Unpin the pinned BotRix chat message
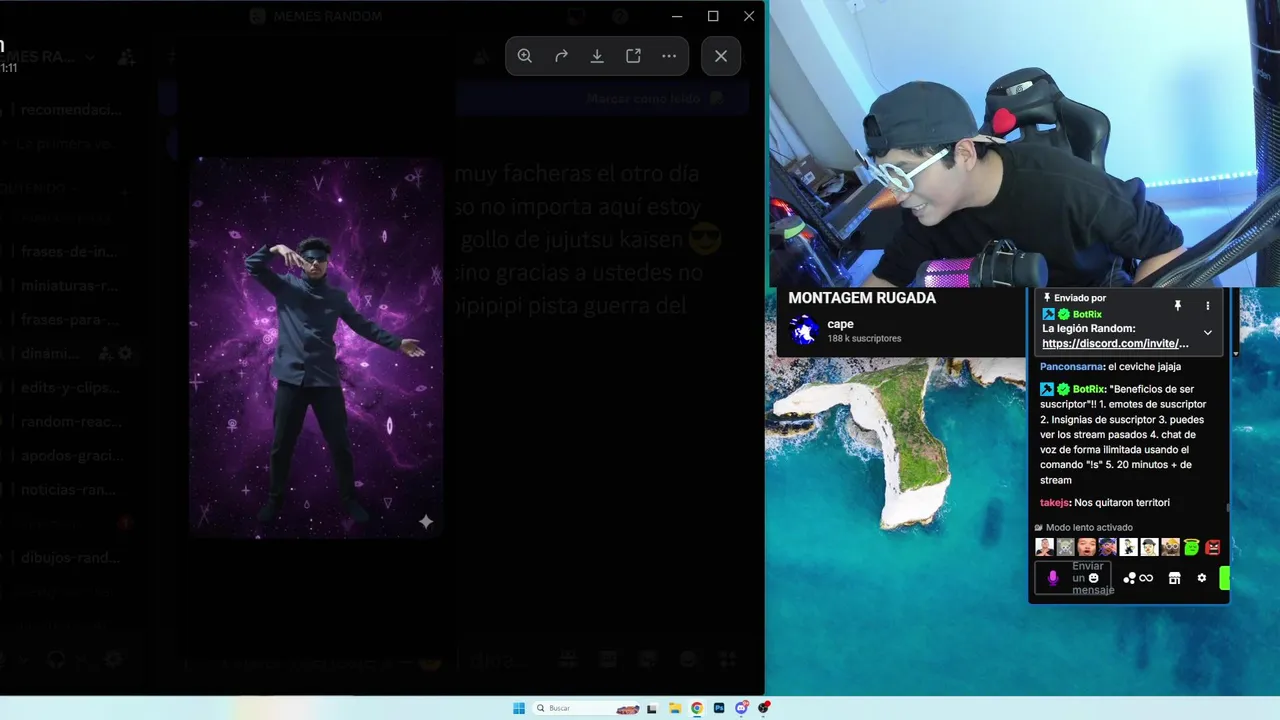Viewport: 1280px width, 720px height. coord(1177,305)
